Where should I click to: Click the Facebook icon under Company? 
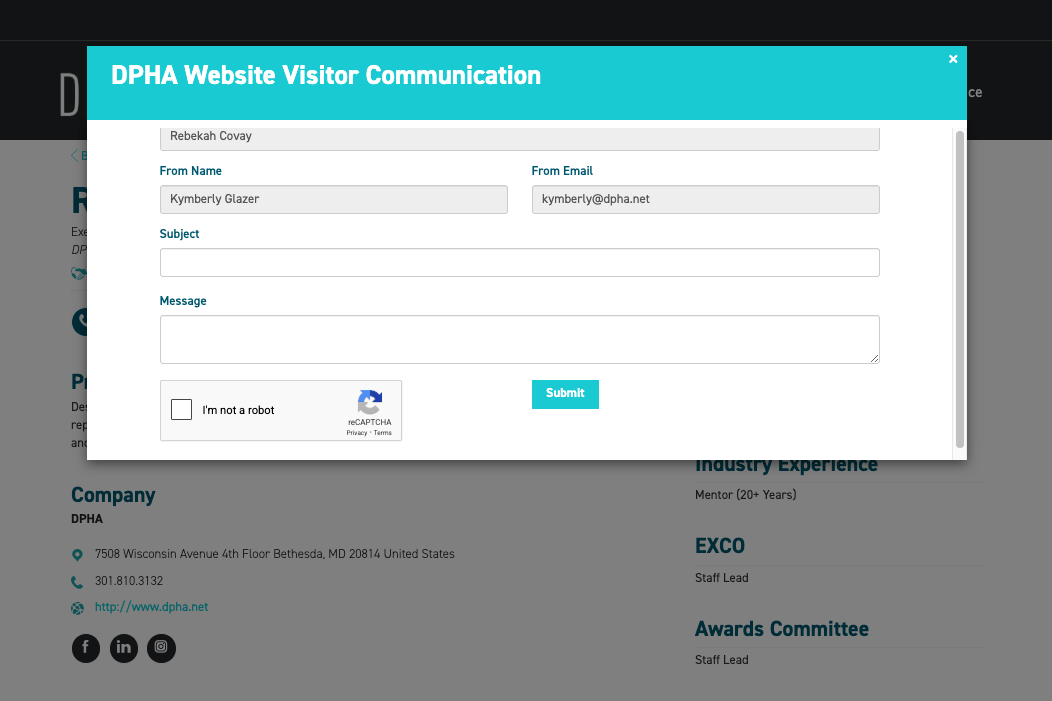coord(86,648)
